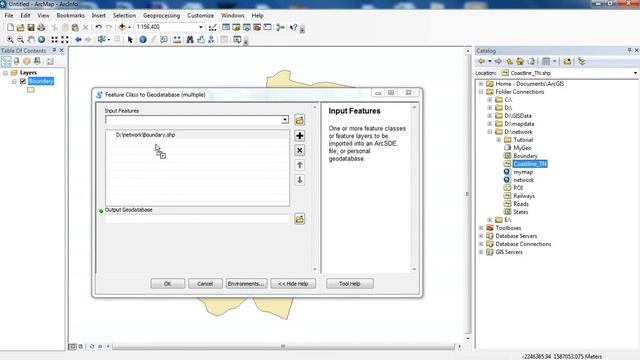
Task: Collapse the D:\network folder
Action: tap(490, 132)
